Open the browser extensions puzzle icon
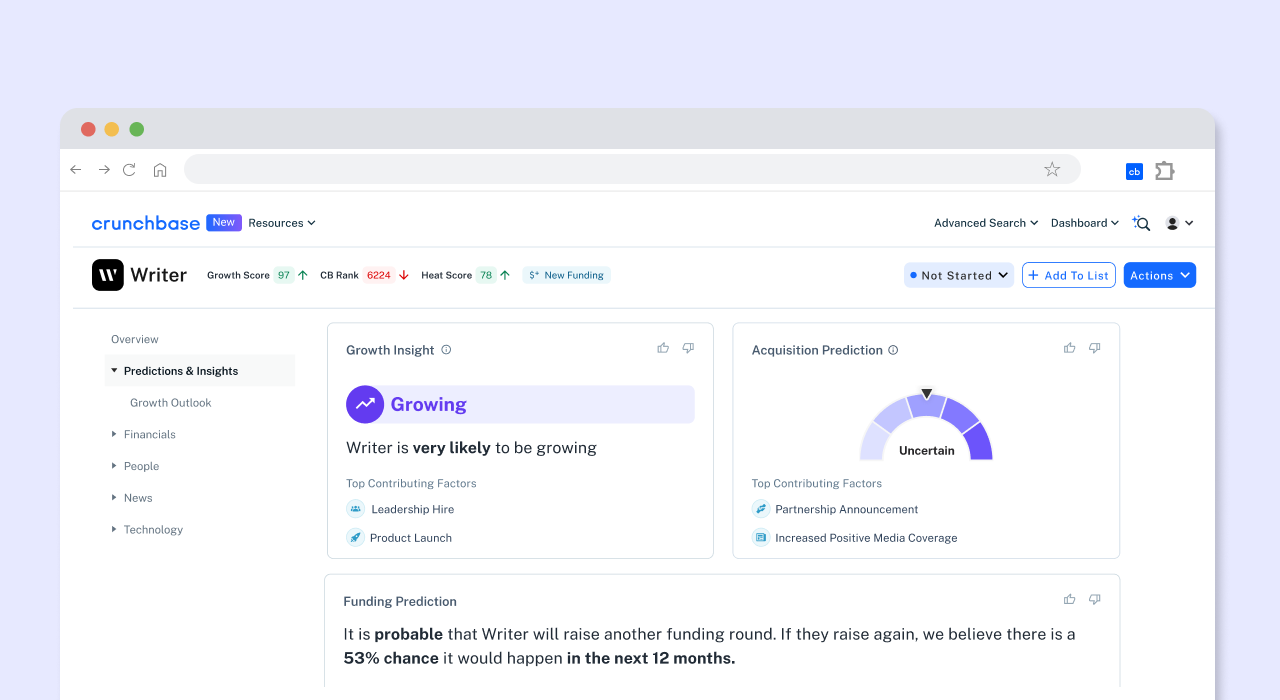The image size is (1280, 700). (1165, 171)
